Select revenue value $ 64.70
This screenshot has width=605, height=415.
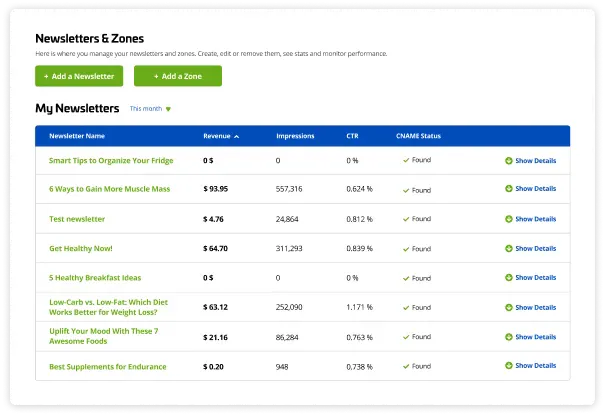tap(216, 248)
